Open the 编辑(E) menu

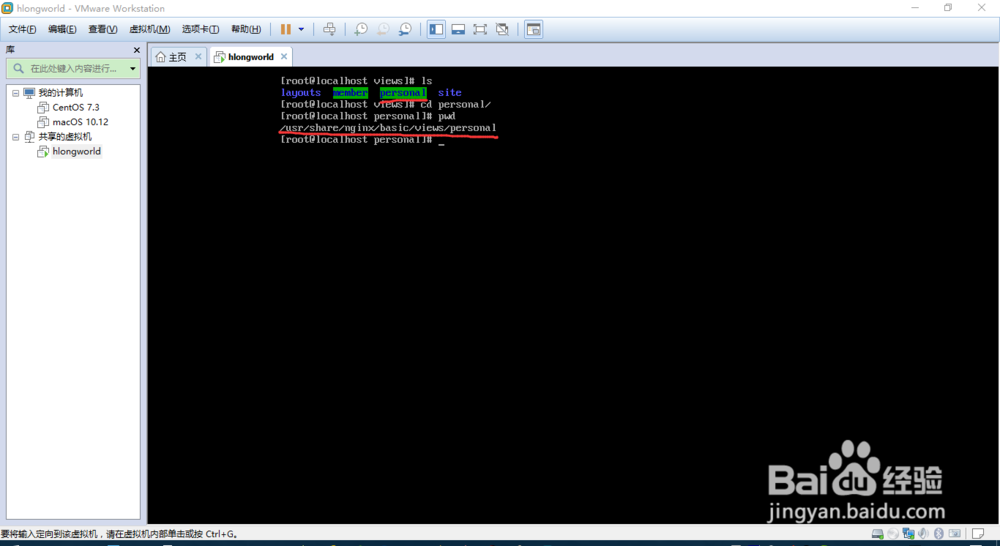pos(62,29)
